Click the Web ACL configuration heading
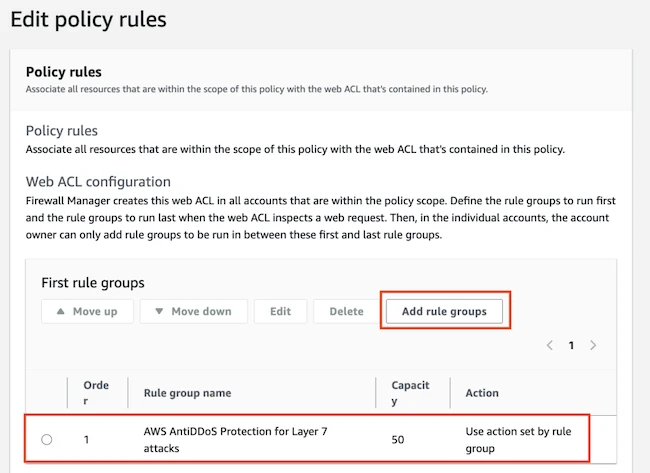Image resolution: width=650 pixels, height=473 pixels. coord(98,182)
